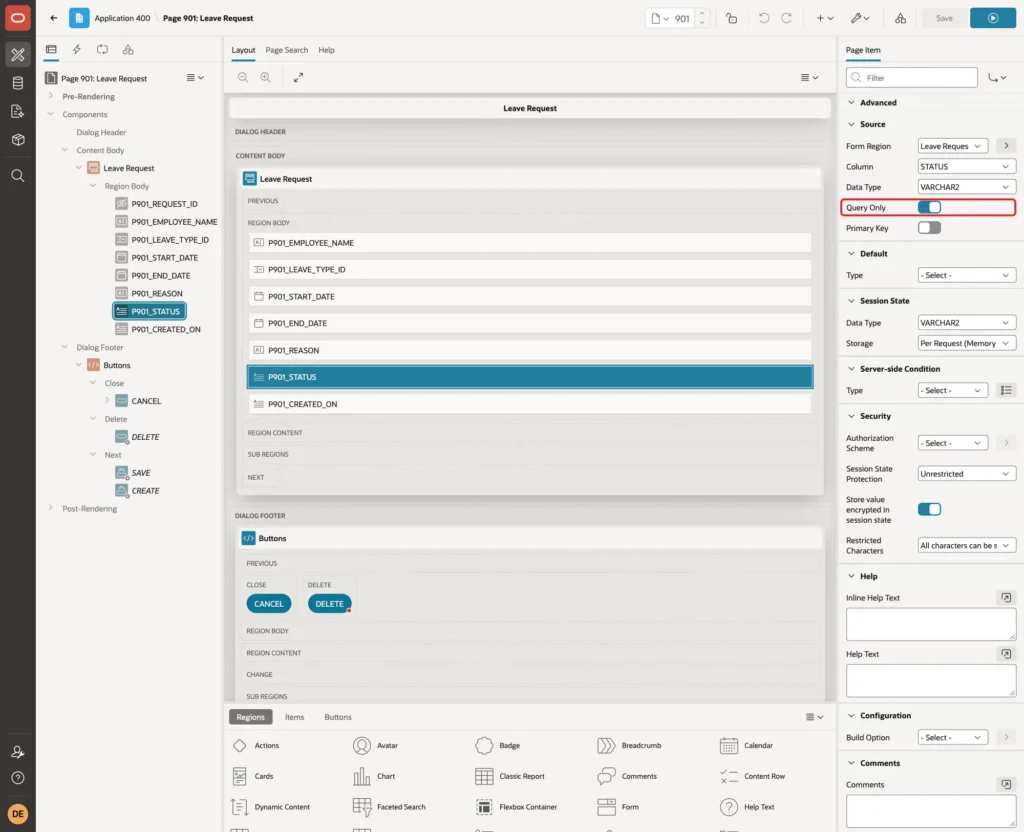The width and height of the screenshot is (1024, 832).
Task: Click the search magnifier in left sidebar
Action: coord(18,176)
